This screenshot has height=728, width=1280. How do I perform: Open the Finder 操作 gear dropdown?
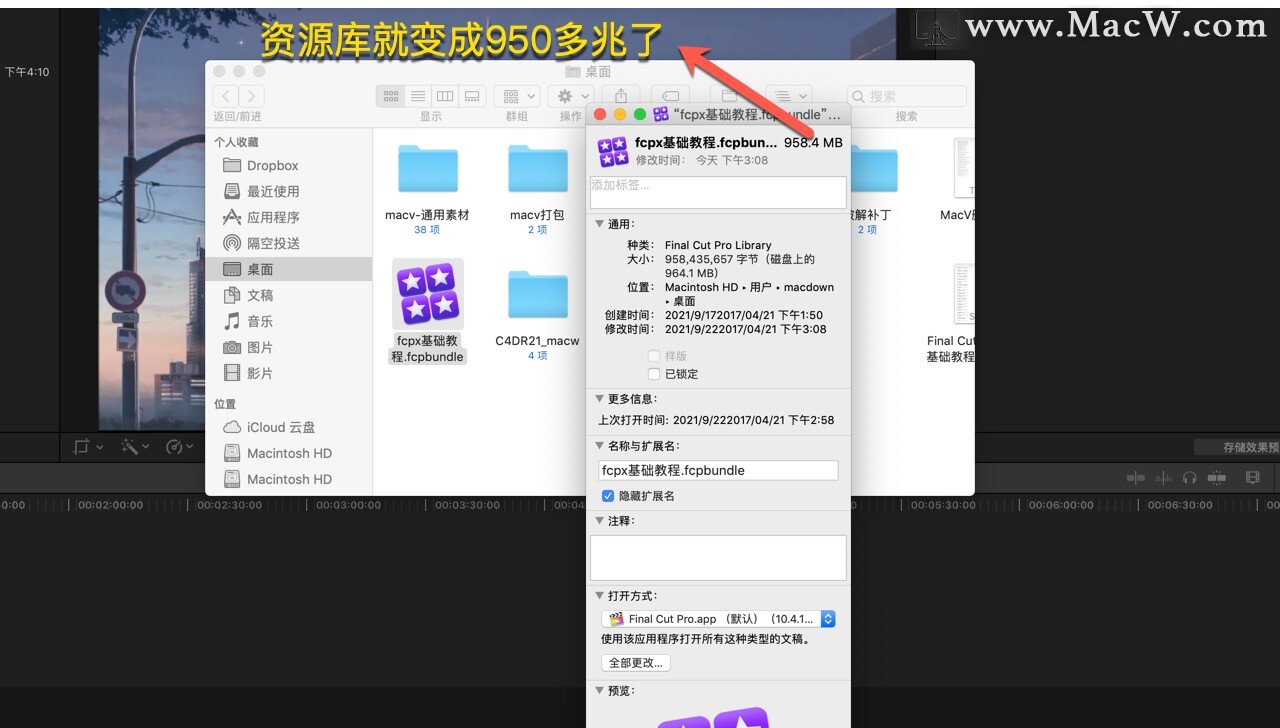point(570,96)
